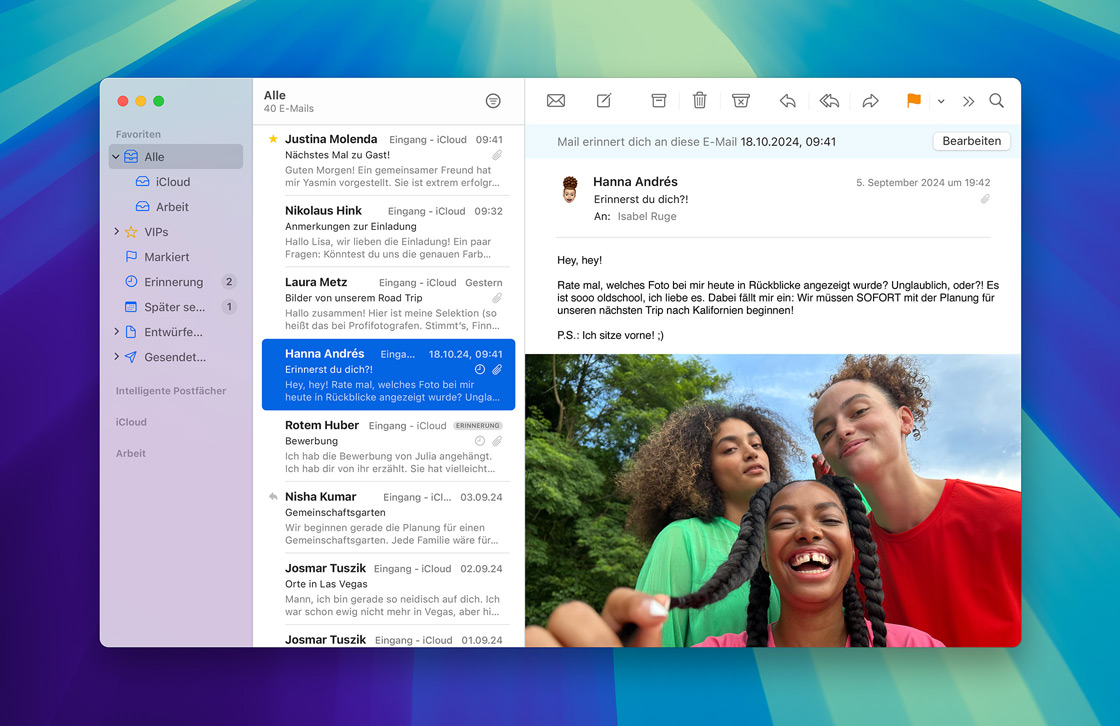Expand the VIPs mailbox group

[117, 232]
